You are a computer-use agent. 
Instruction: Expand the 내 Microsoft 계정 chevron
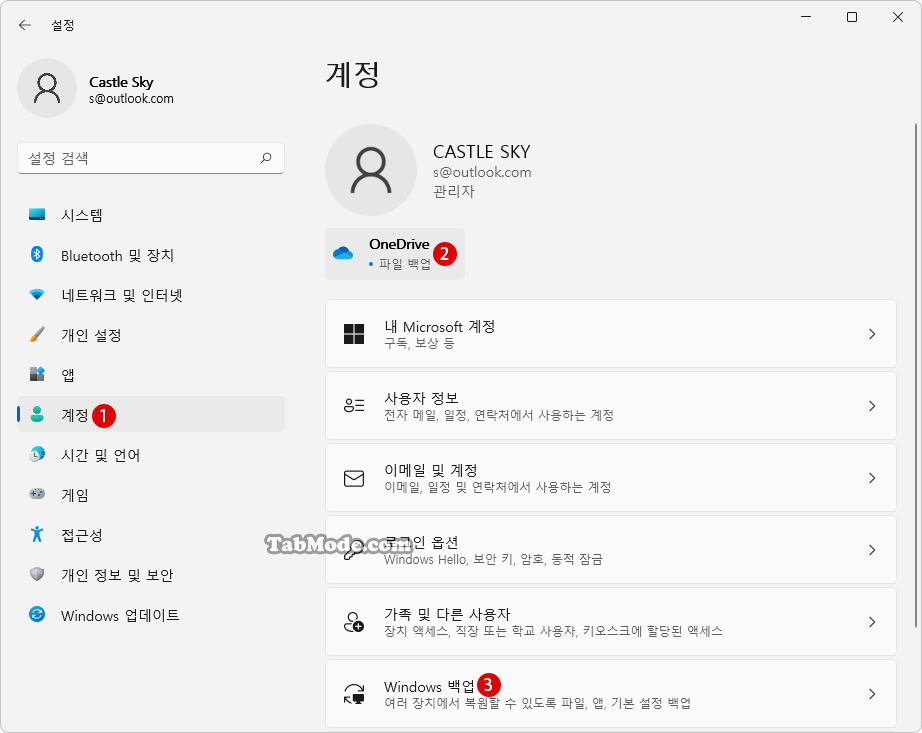click(872, 334)
